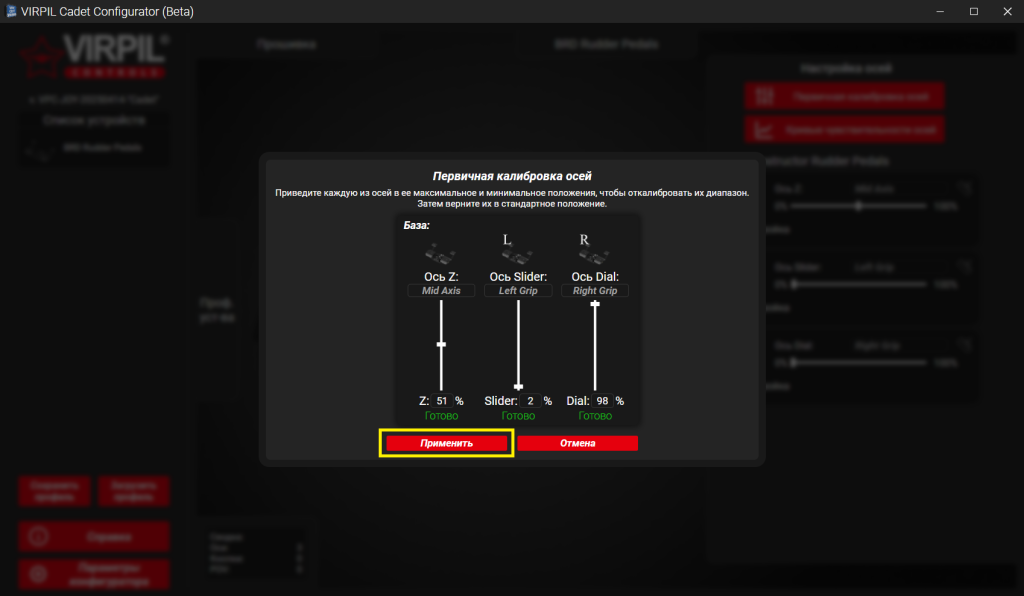
Task: Click the Готово status under Z
Action: click(441, 416)
